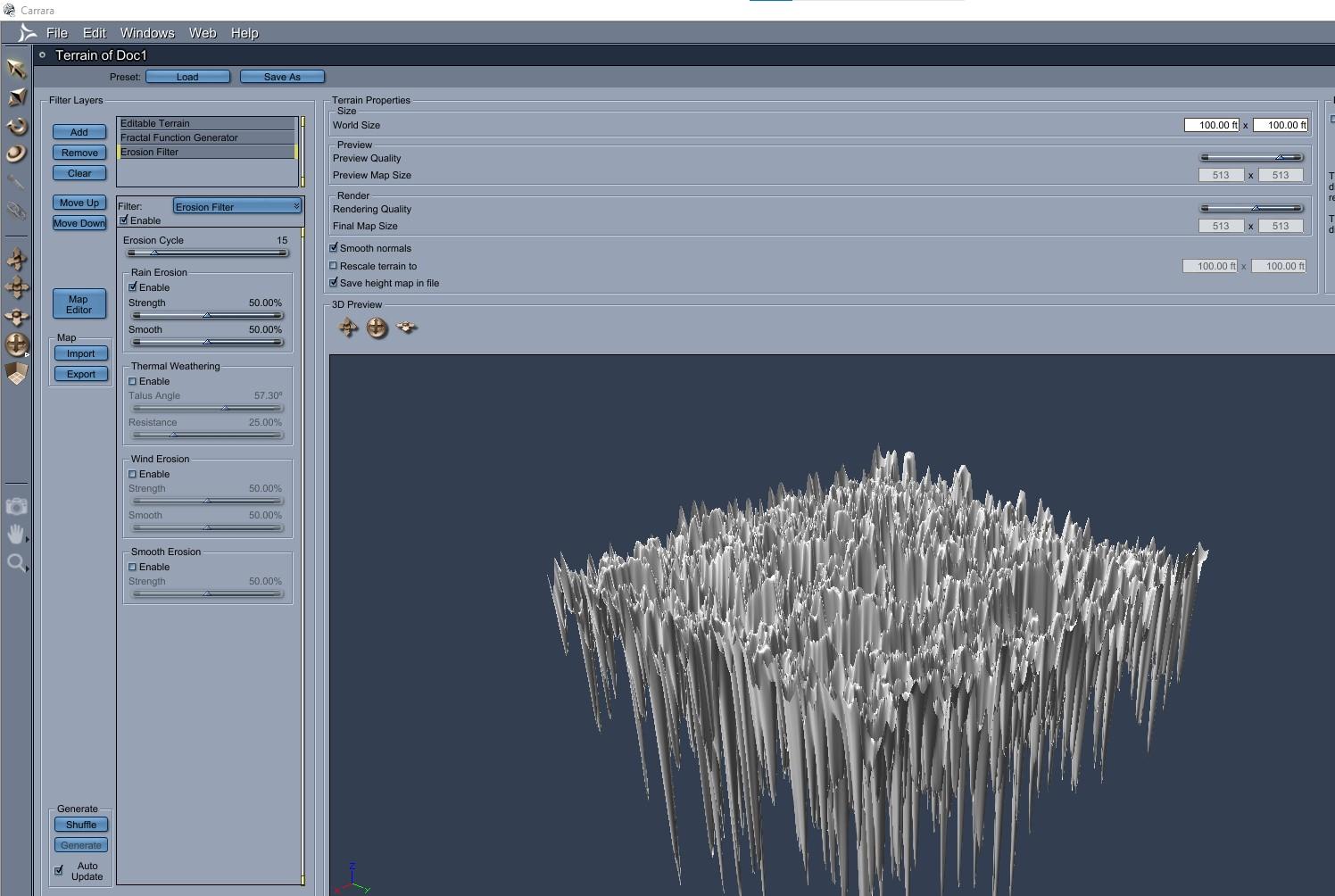1335x896 pixels.
Task: Adjust the Talus Angle slider
Action: (x=207, y=408)
